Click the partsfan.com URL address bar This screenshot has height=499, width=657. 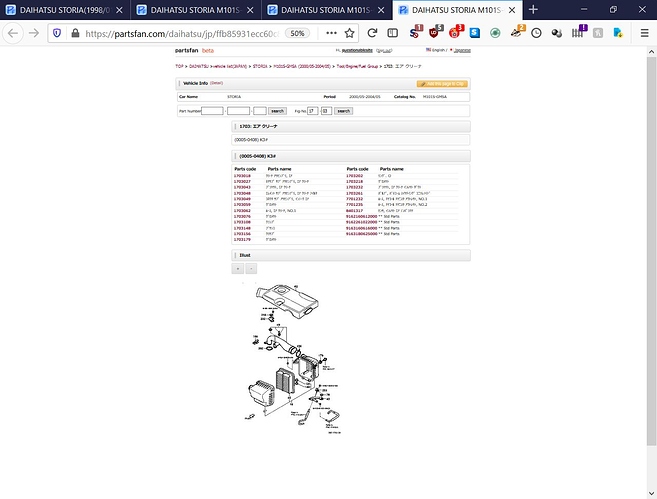tap(182, 34)
